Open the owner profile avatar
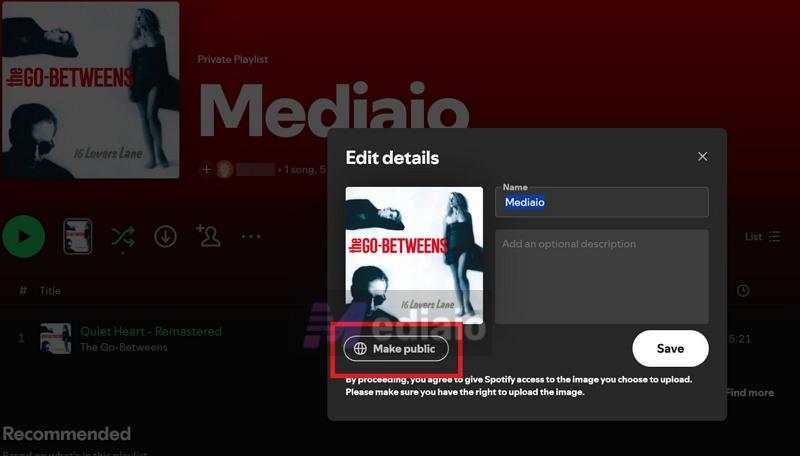The image size is (800, 456). [224, 169]
